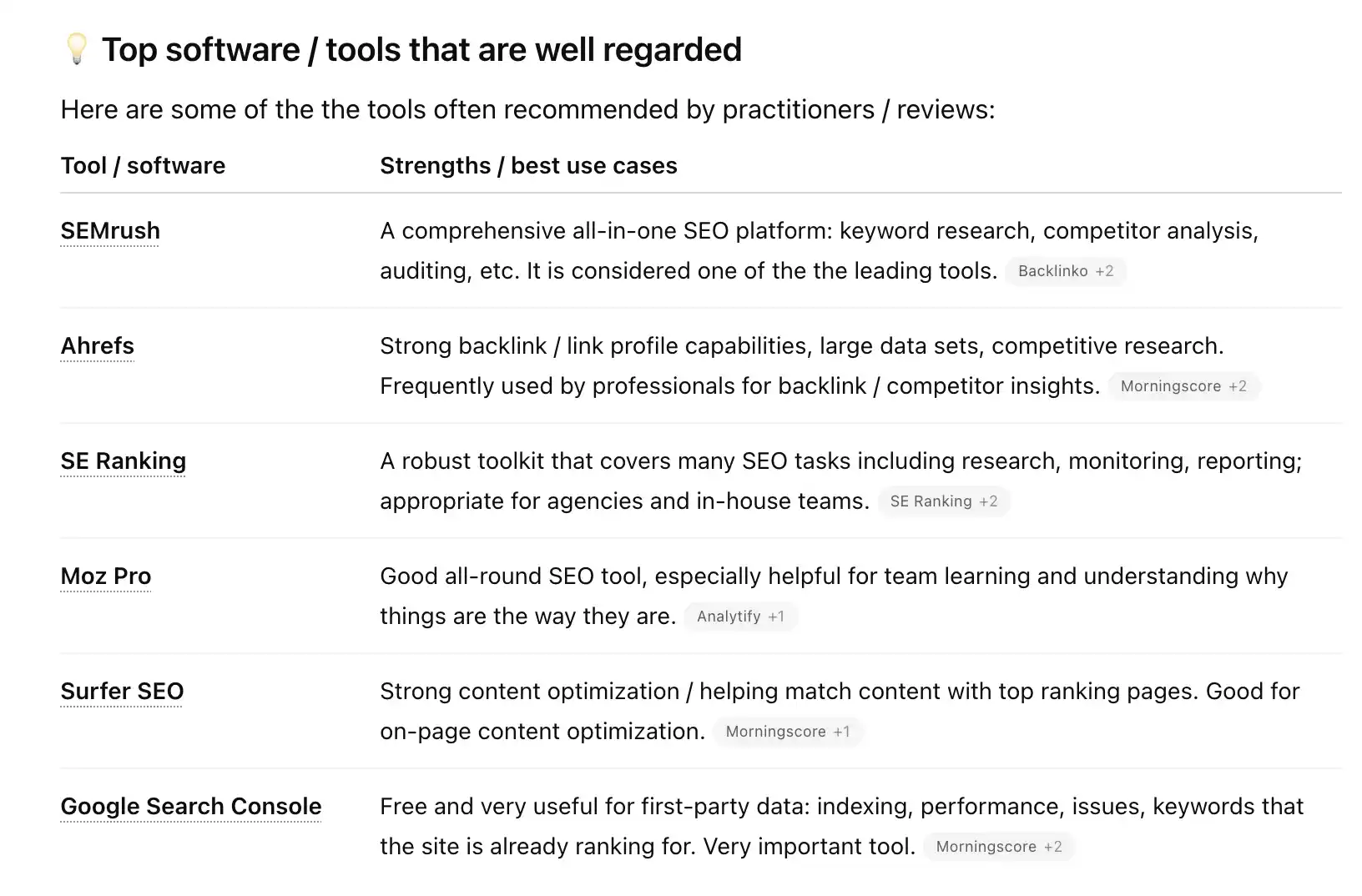Follow the SE Ranking tool name link
This screenshot has width=1362, height=896.
123,461
